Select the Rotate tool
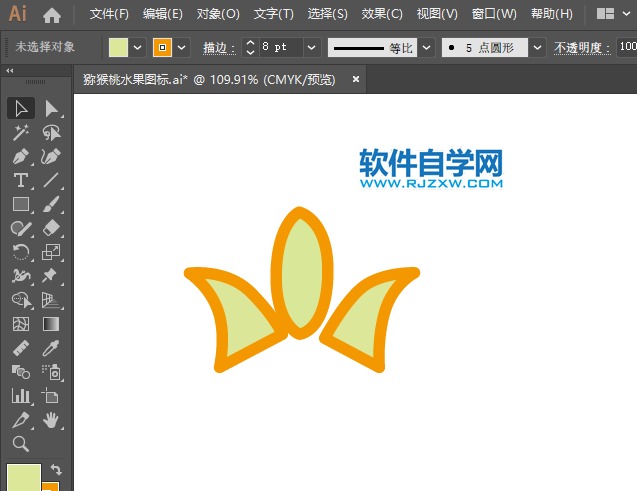Image resolution: width=637 pixels, height=491 pixels. point(21,252)
